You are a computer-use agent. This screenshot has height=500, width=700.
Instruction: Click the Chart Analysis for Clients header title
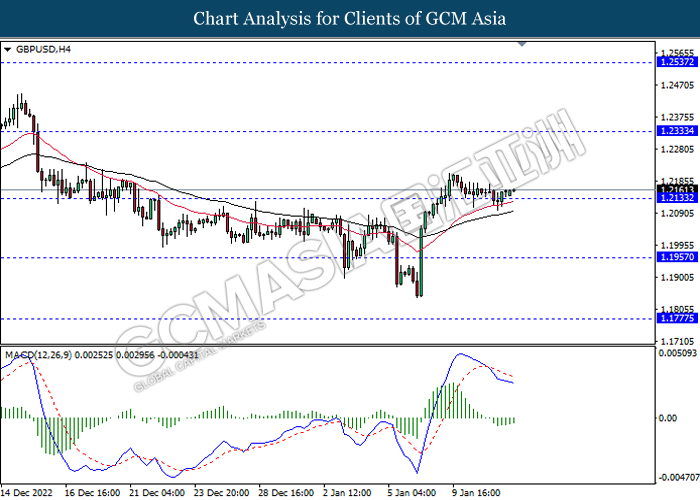click(350, 19)
